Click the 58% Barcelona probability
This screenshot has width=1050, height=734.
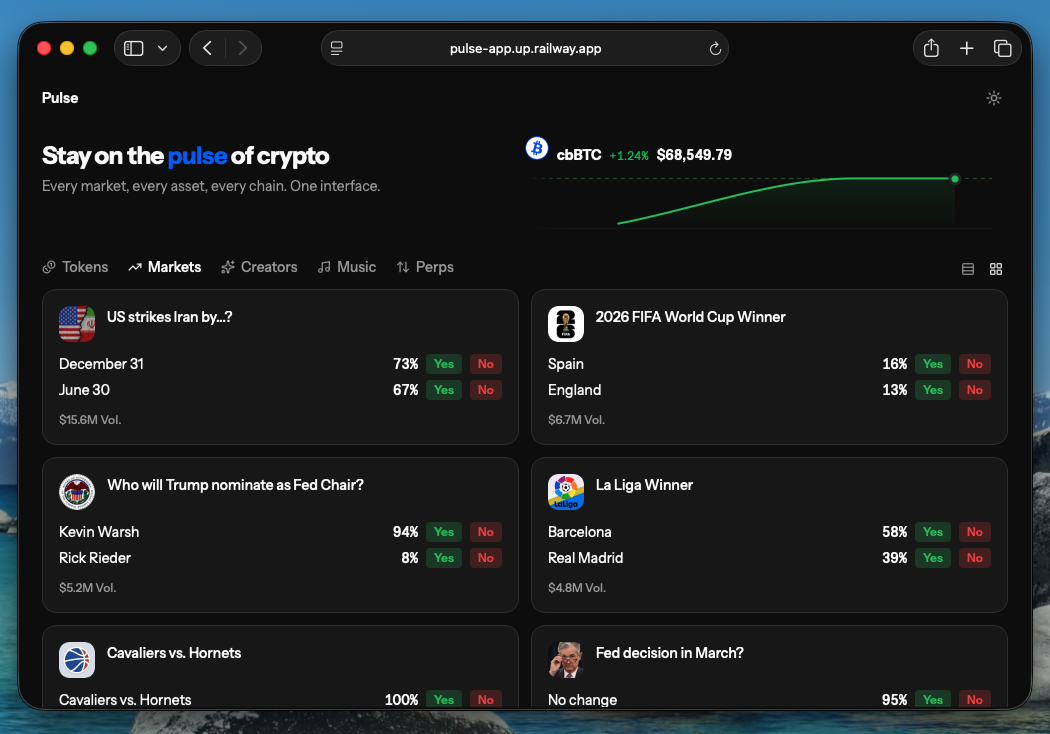point(894,532)
